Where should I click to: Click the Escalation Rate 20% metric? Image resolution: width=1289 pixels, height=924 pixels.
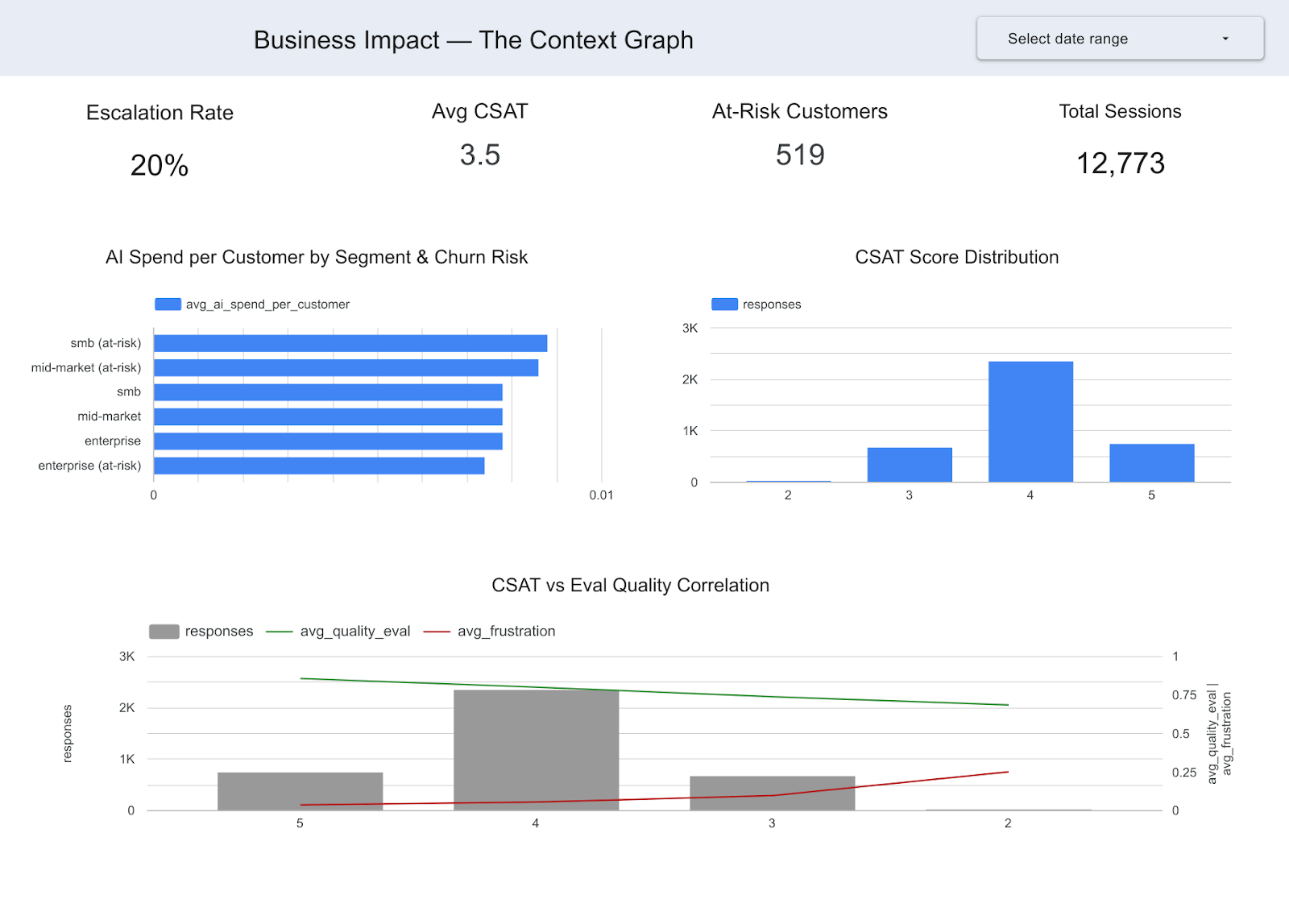point(159,166)
